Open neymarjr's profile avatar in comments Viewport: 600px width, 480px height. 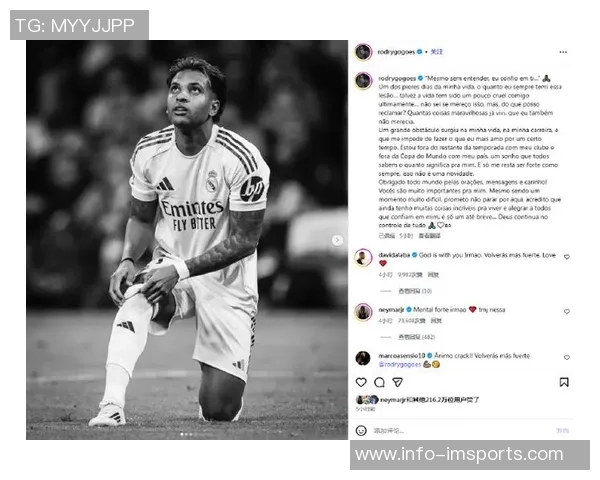coord(363,312)
